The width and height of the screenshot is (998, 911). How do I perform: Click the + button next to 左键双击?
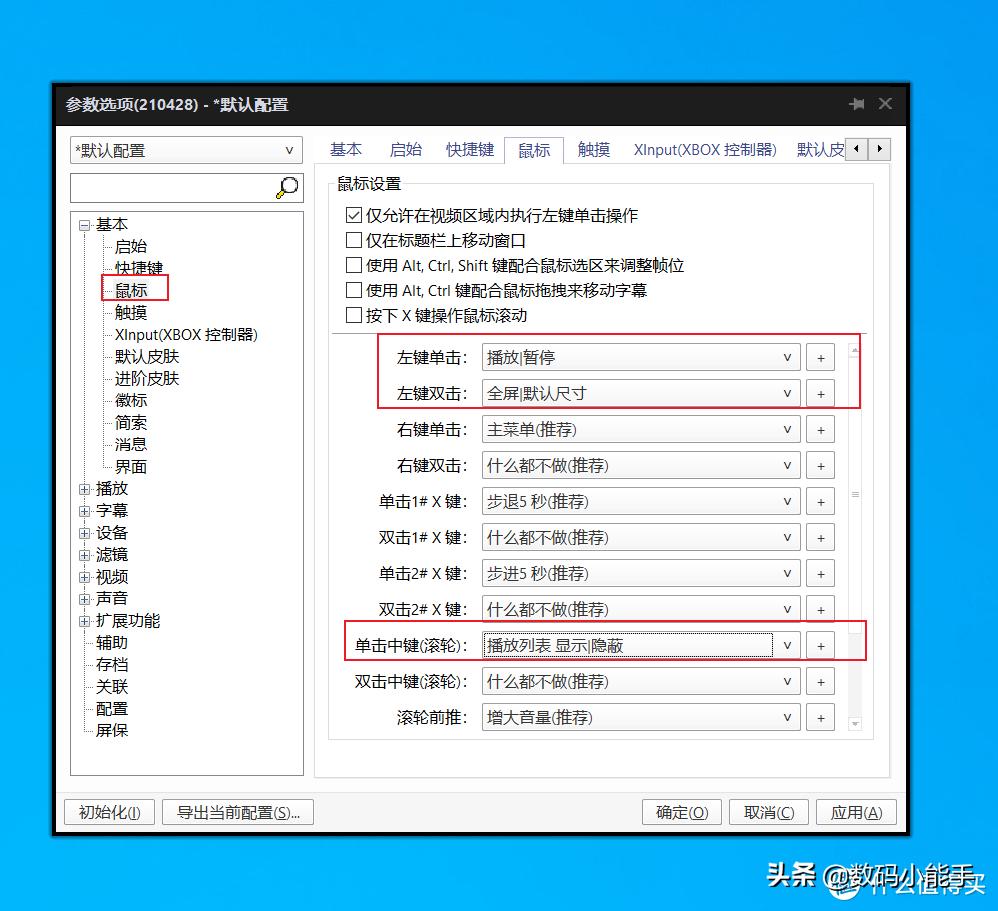click(820, 393)
